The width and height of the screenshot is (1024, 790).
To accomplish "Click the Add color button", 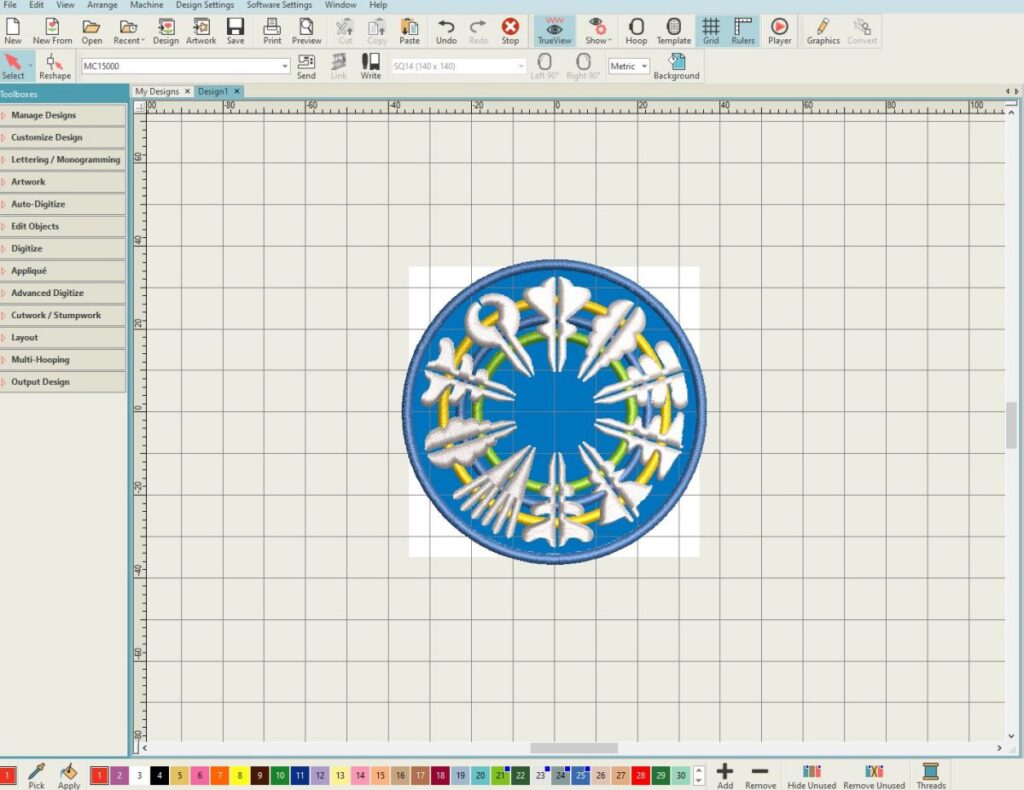I will pyautogui.click(x=725, y=776).
